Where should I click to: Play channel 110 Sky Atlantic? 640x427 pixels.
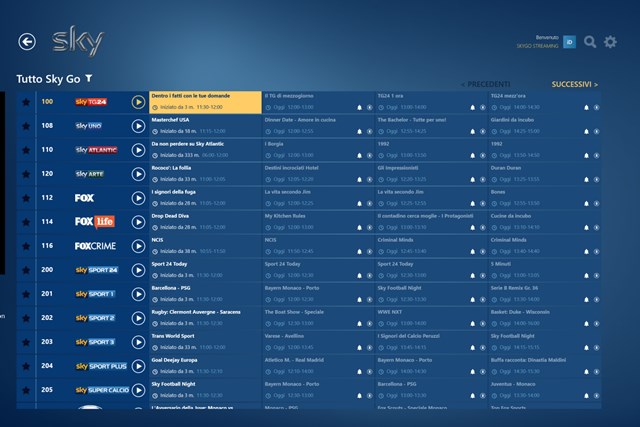pos(138,150)
